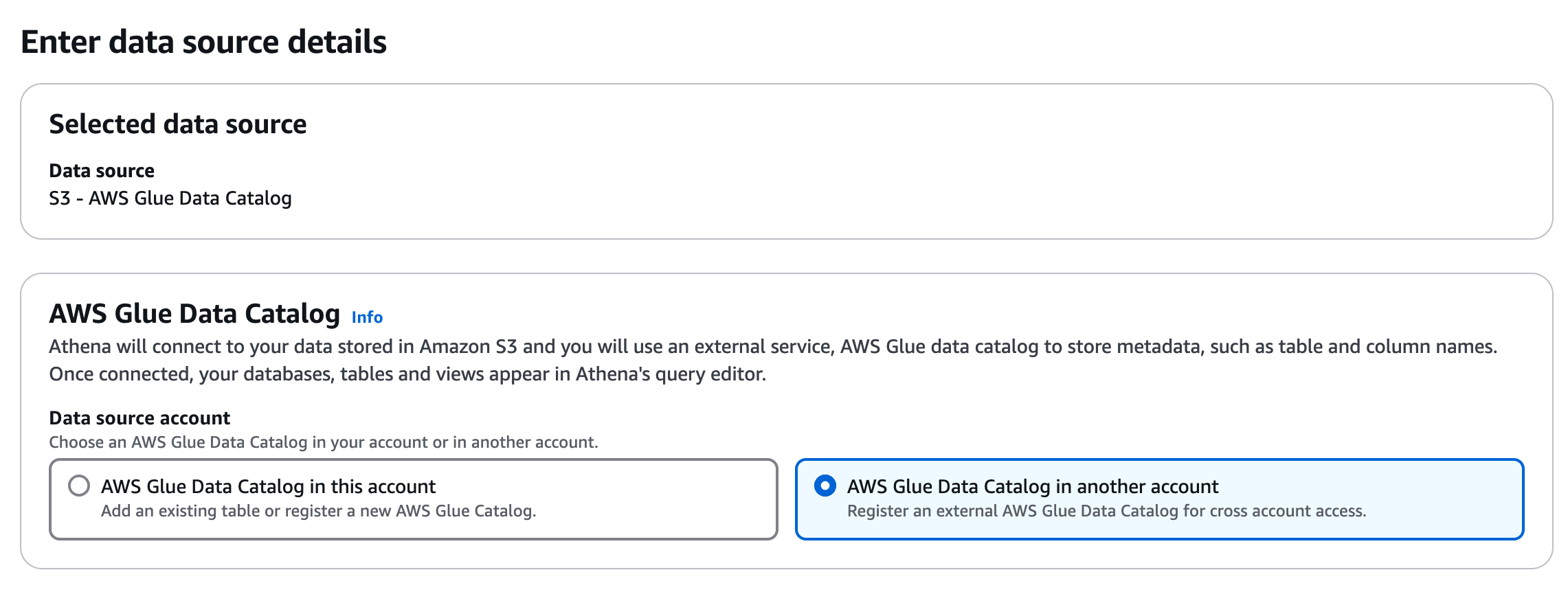Click the 'Data source account' field label

coord(139,418)
